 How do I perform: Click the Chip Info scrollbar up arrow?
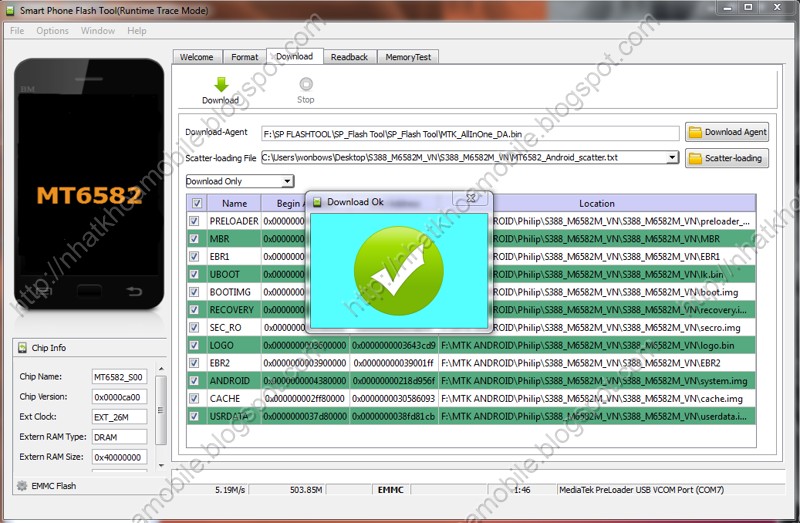click(161, 368)
